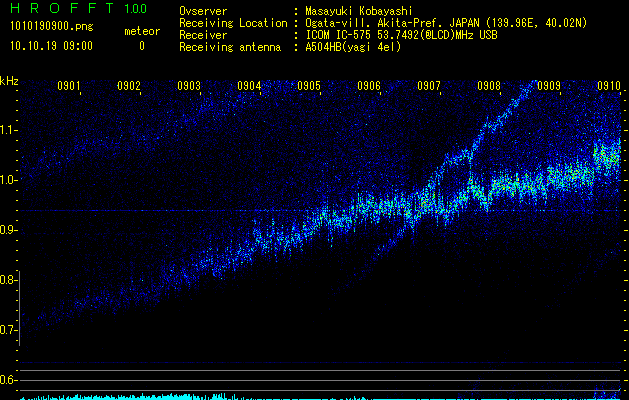Click the A504HB(yagi 4el) antenna text

coord(353,47)
